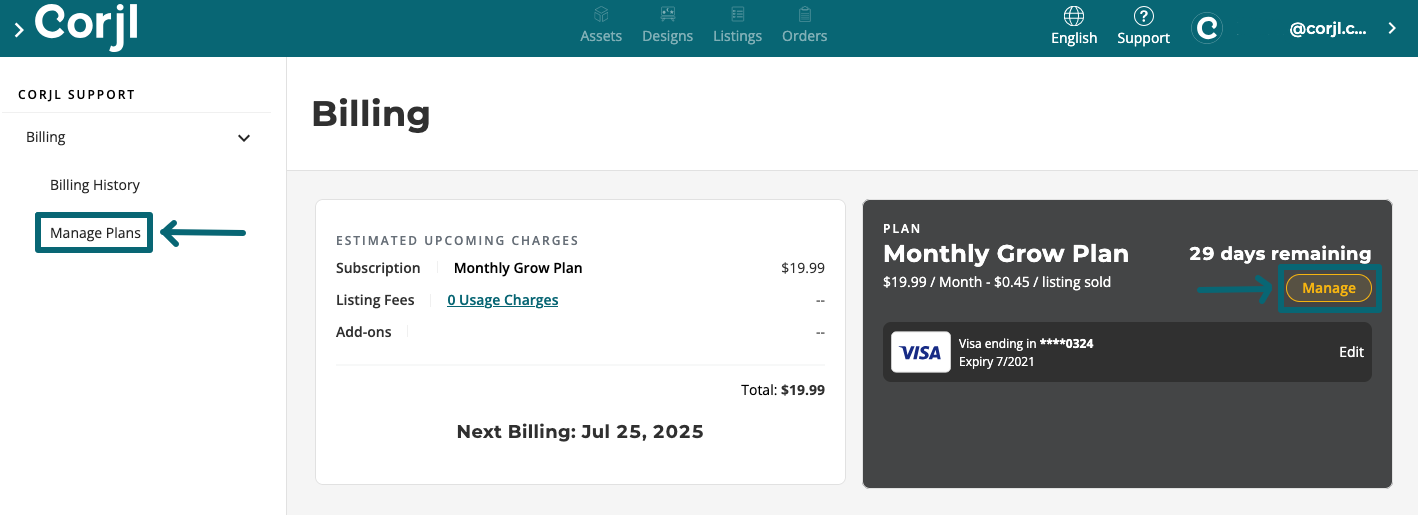The image size is (1418, 515).
Task: Click the Billing item in sidebar
Action: [x=46, y=137]
